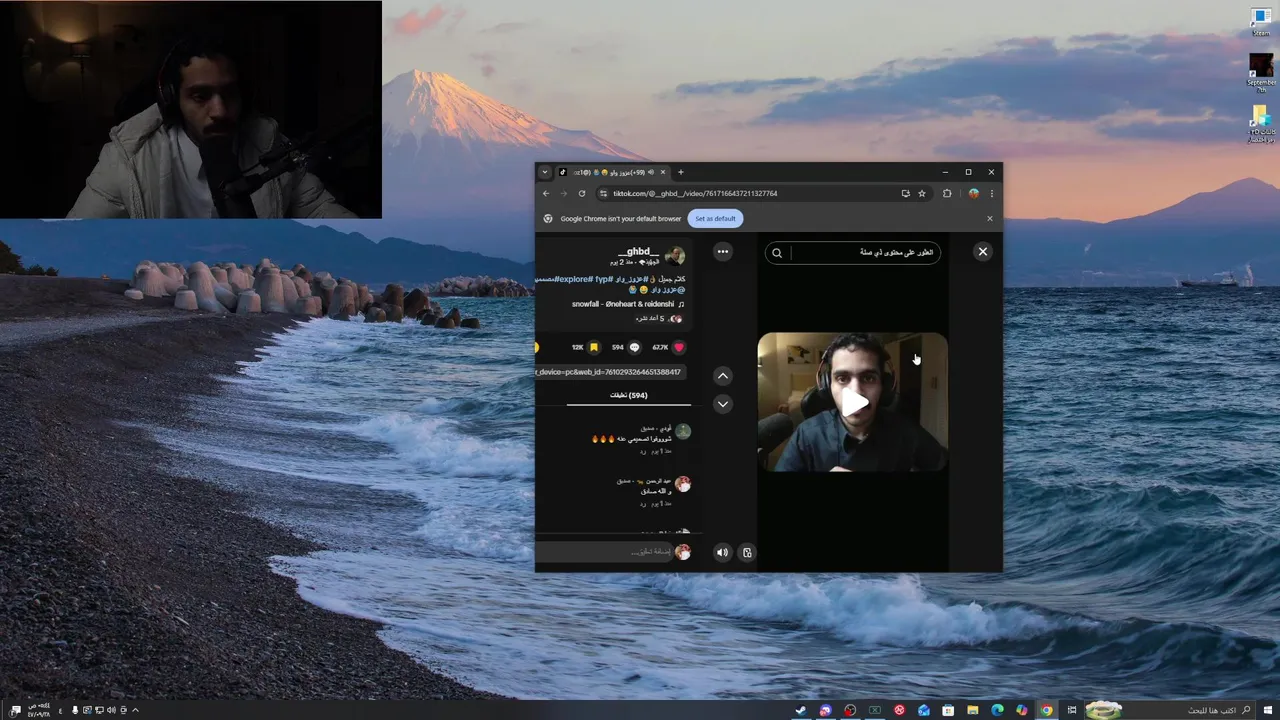Click the taskbar search box
This screenshot has height=720, width=1280.
tap(1168, 710)
